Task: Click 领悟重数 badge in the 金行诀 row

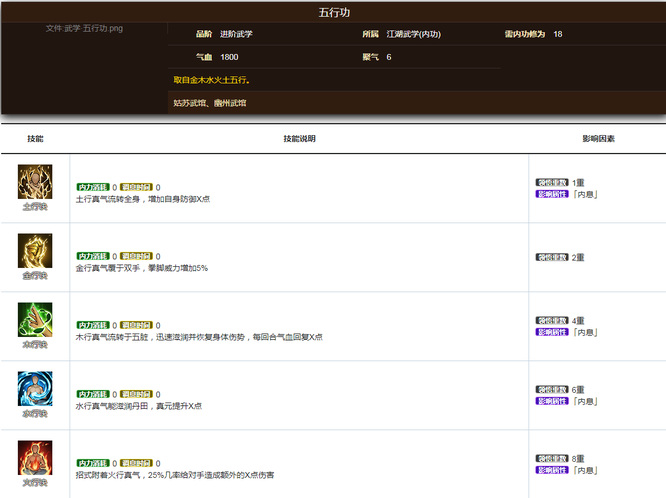Action: (552, 257)
